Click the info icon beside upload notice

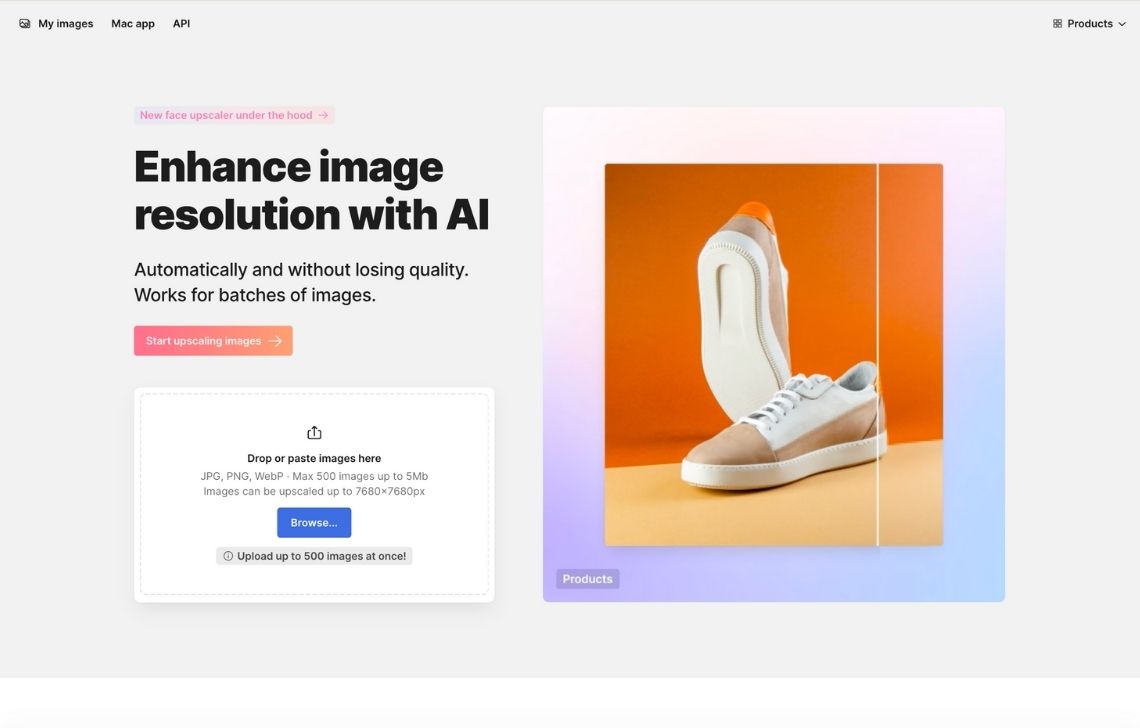(228, 556)
